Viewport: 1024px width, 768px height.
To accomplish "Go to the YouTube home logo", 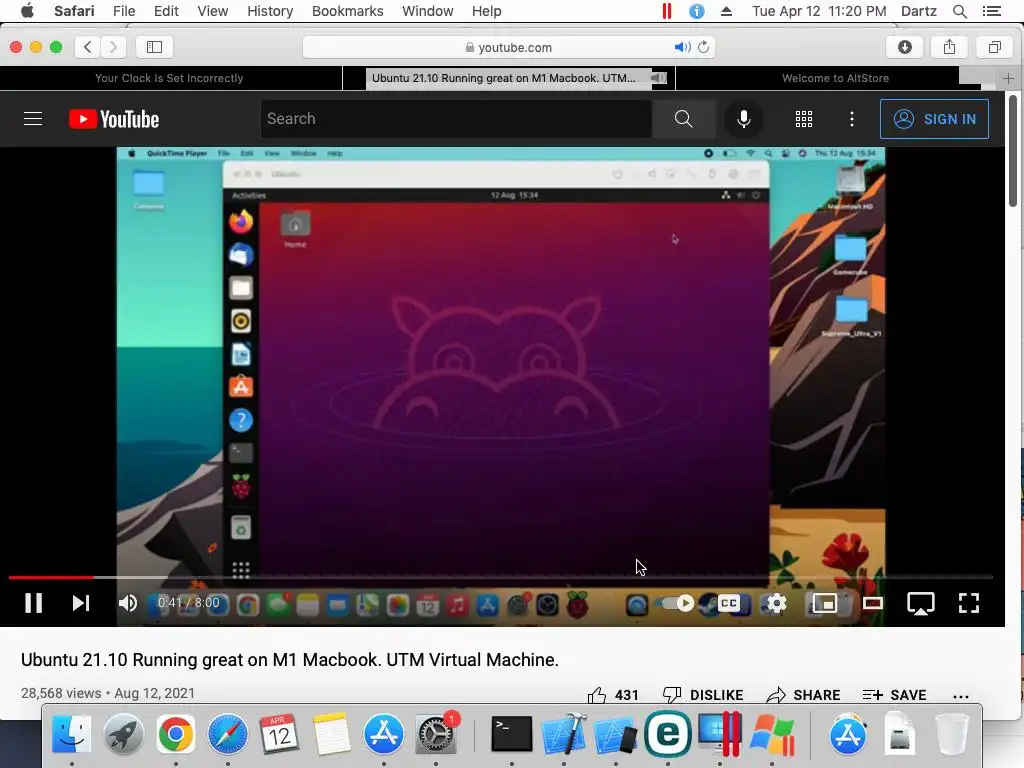I will [114, 119].
